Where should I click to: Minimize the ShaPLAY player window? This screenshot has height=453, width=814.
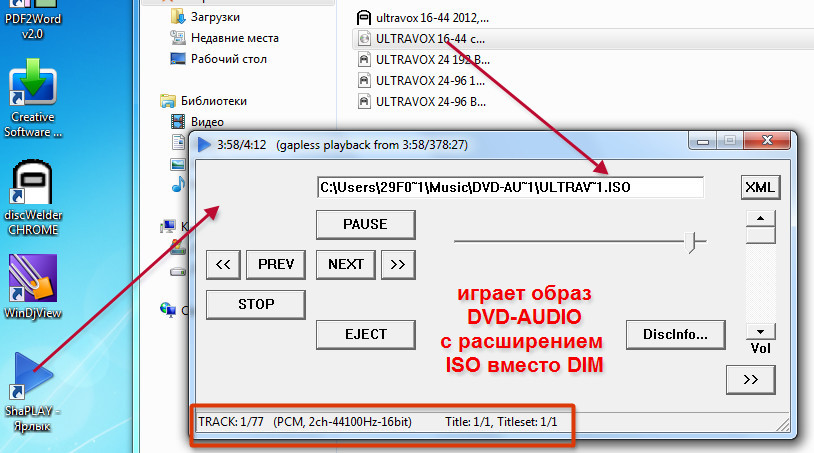pyautogui.click(x=703, y=141)
